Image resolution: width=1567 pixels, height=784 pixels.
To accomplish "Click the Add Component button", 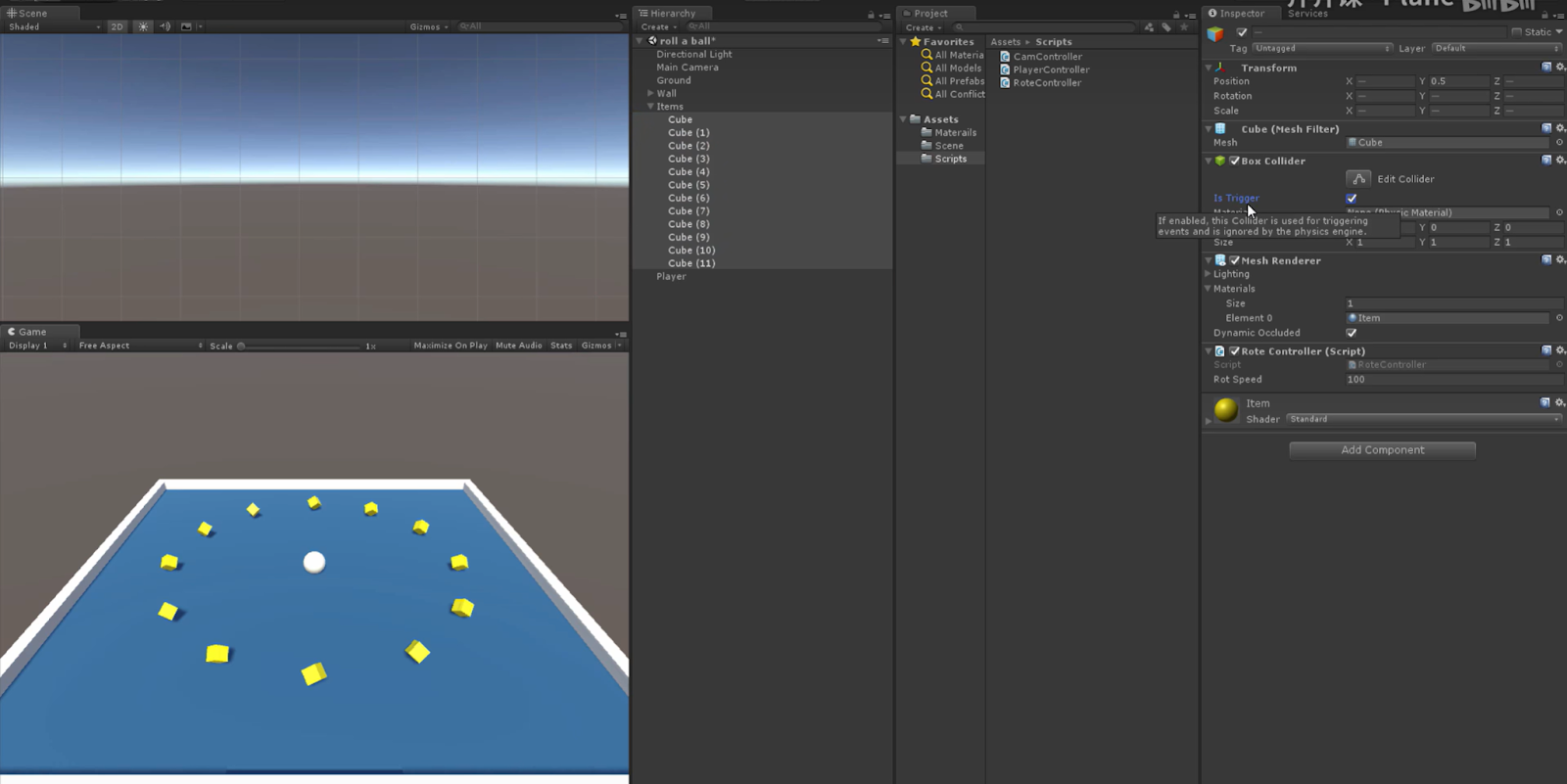I will click(1382, 450).
